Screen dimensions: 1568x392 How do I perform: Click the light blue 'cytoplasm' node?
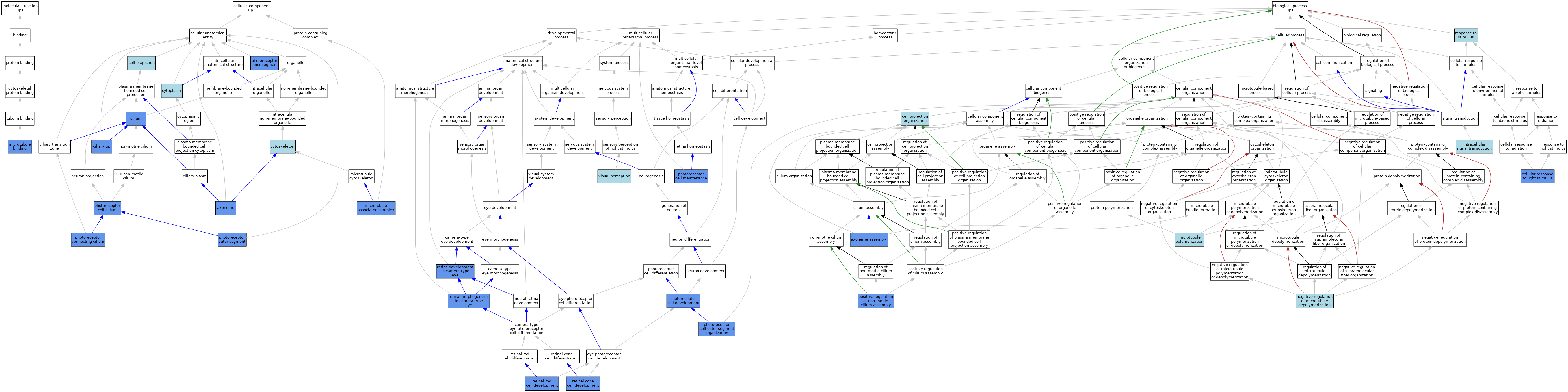click(172, 91)
